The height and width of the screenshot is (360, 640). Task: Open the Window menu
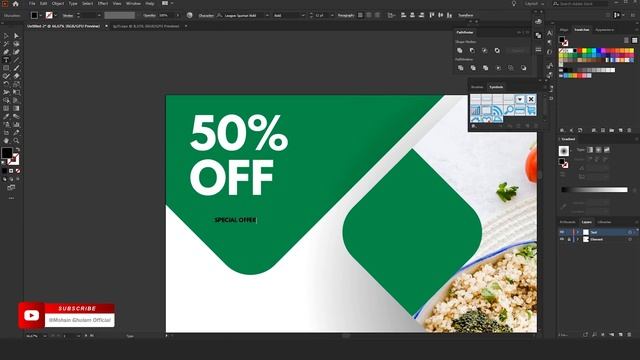tap(133, 3)
